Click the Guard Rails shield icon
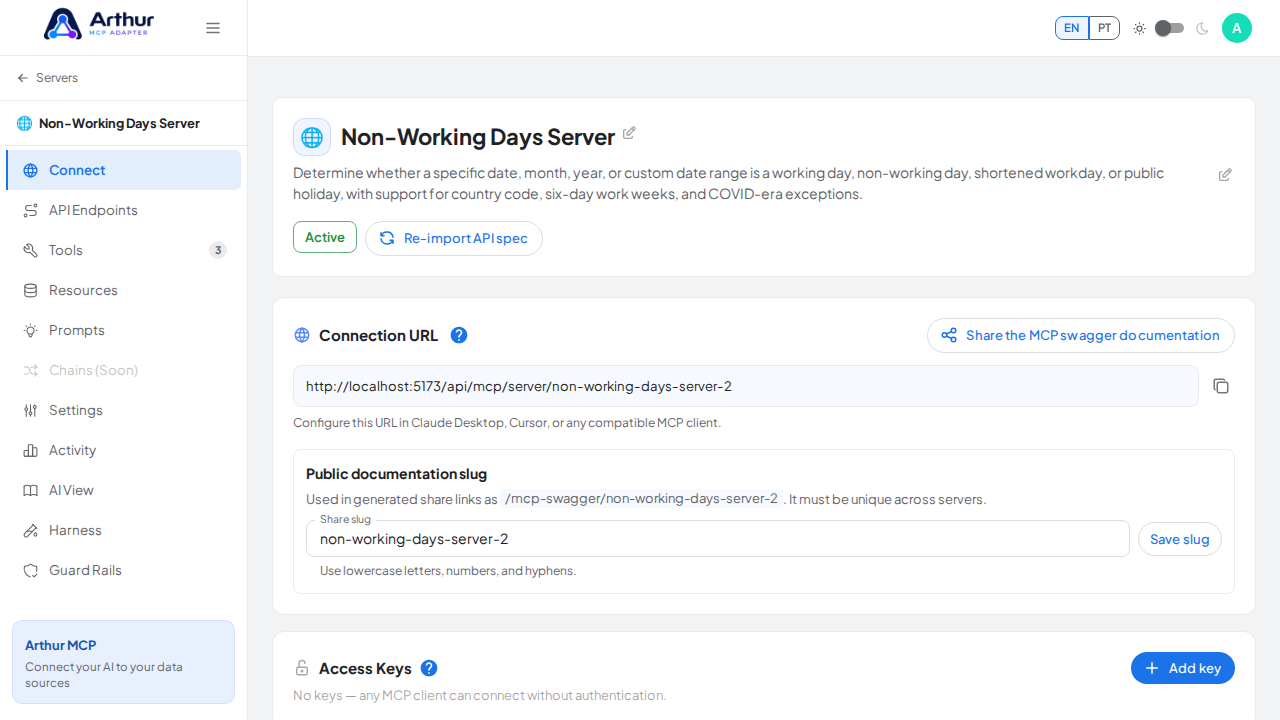This screenshot has height=720, width=1280. pyautogui.click(x=30, y=570)
